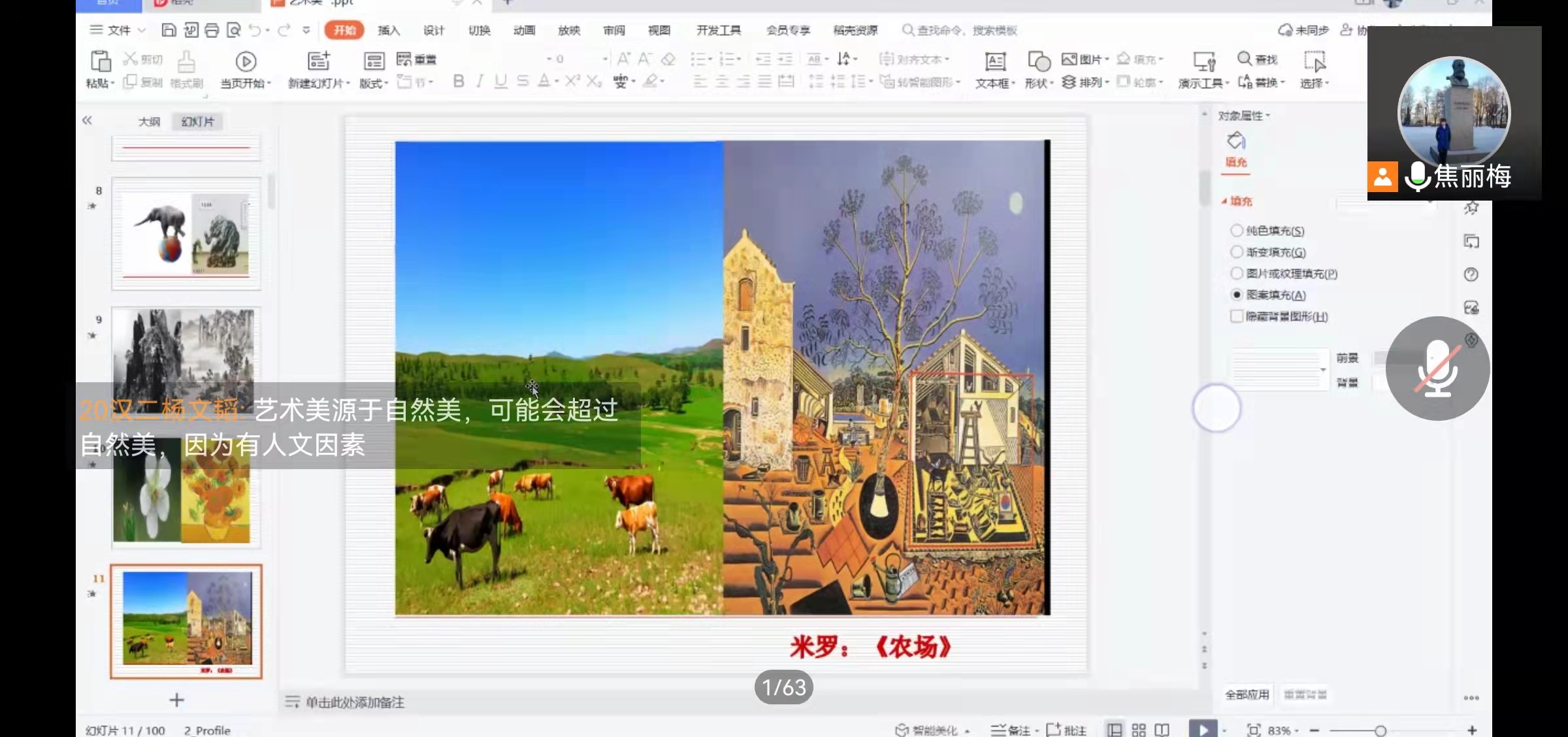Click the eraser clear-formatting icon

(668, 59)
